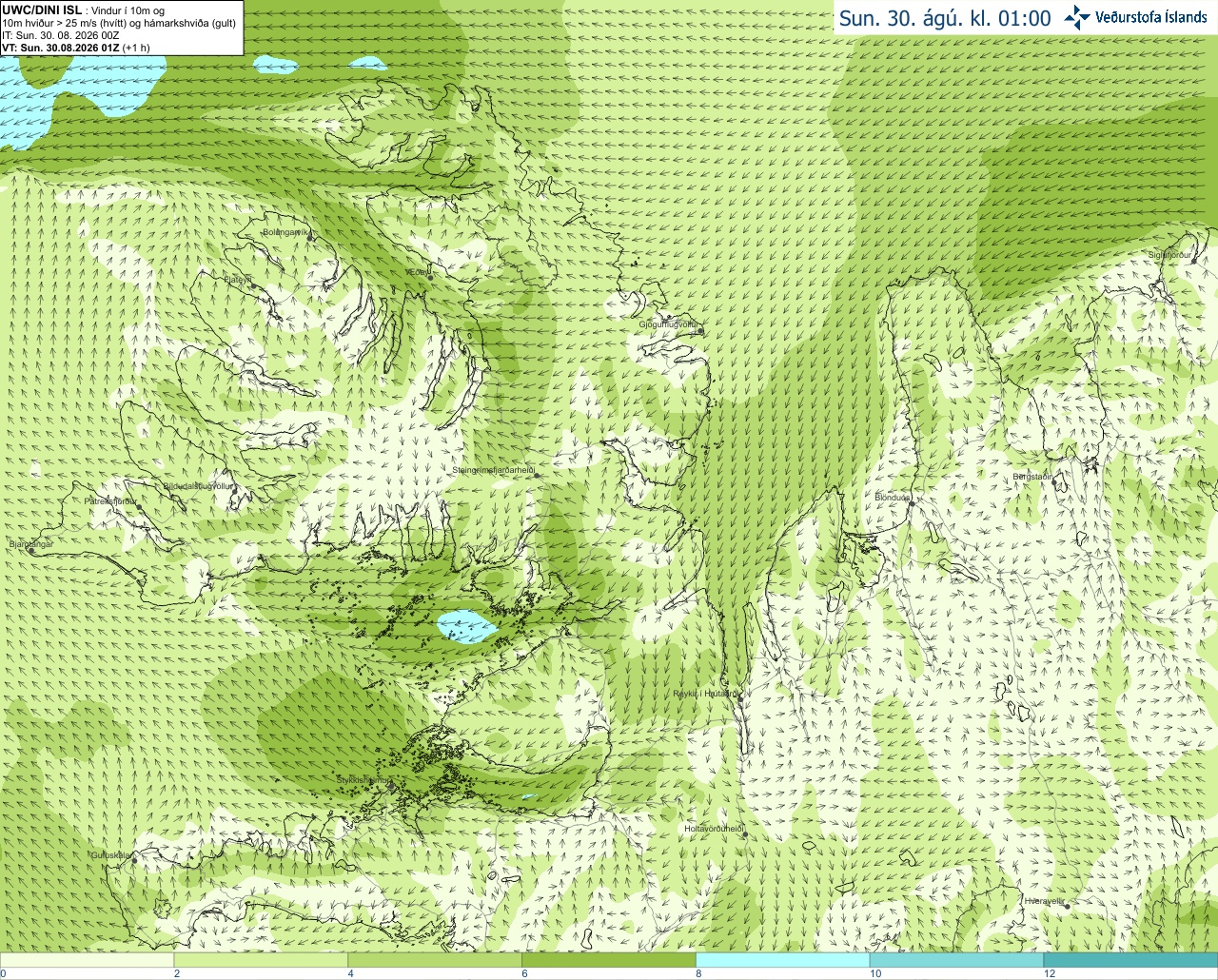The height and width of the screenshot is (980, 1218).
Task: Click the Bjargtangar station dot
Action: pyautogui.click(x=30, y=551)
